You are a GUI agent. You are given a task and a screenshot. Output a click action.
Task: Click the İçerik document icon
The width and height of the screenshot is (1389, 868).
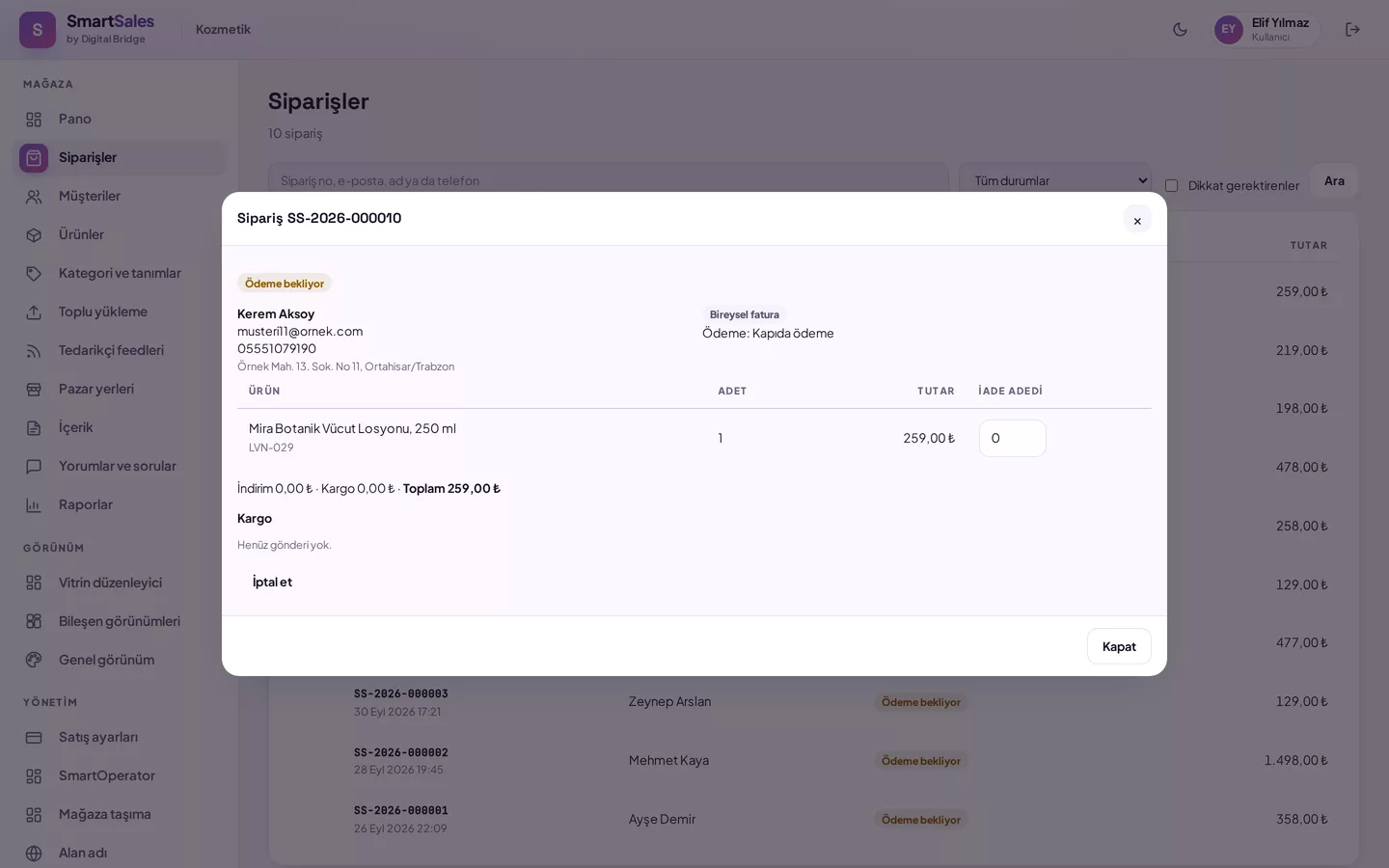coord(34,428)
